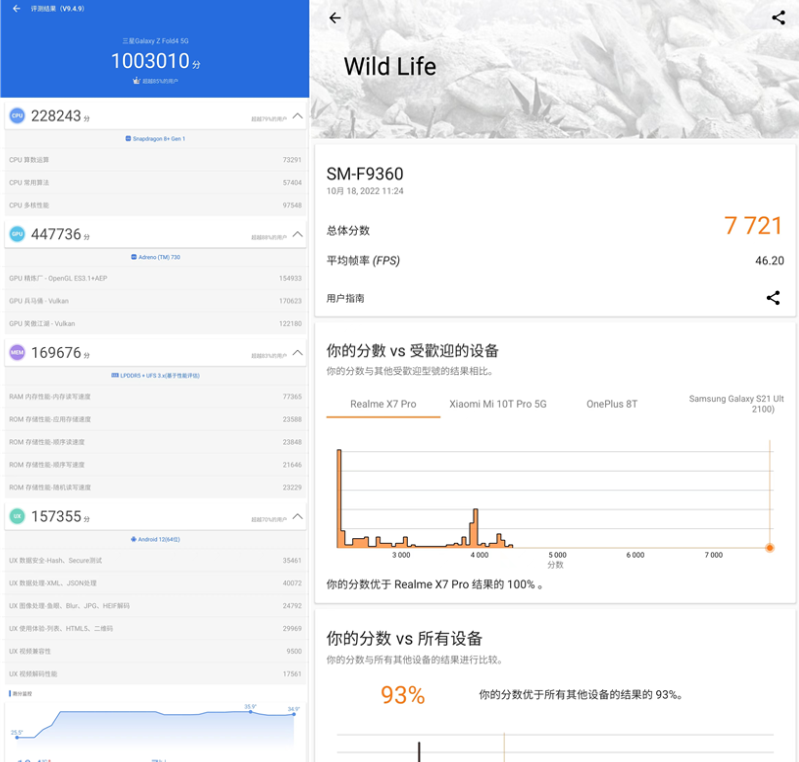Tap RAM 内存性能 row
The width and height of the screenshot is (799, 762).
(155, 397)
